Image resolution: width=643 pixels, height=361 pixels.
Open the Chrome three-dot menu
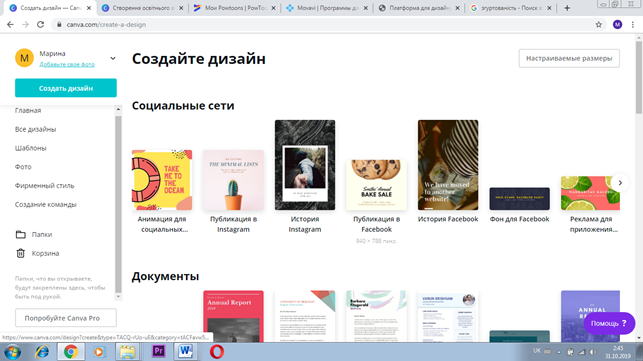633,25
